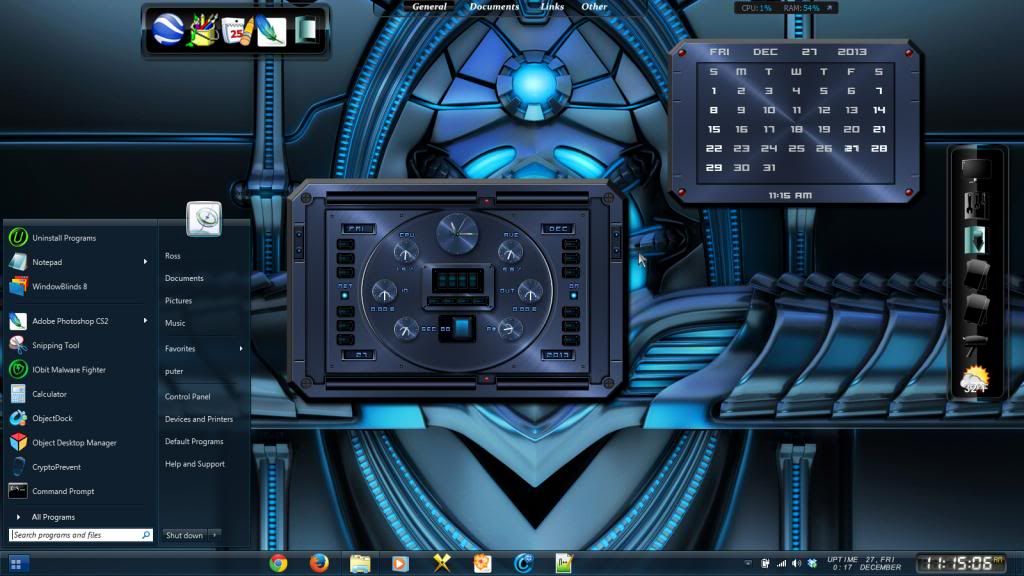Click the weather icon in side dock
Image resolution: width=1024 pixels, height=576 pixels.
(974, 380)
